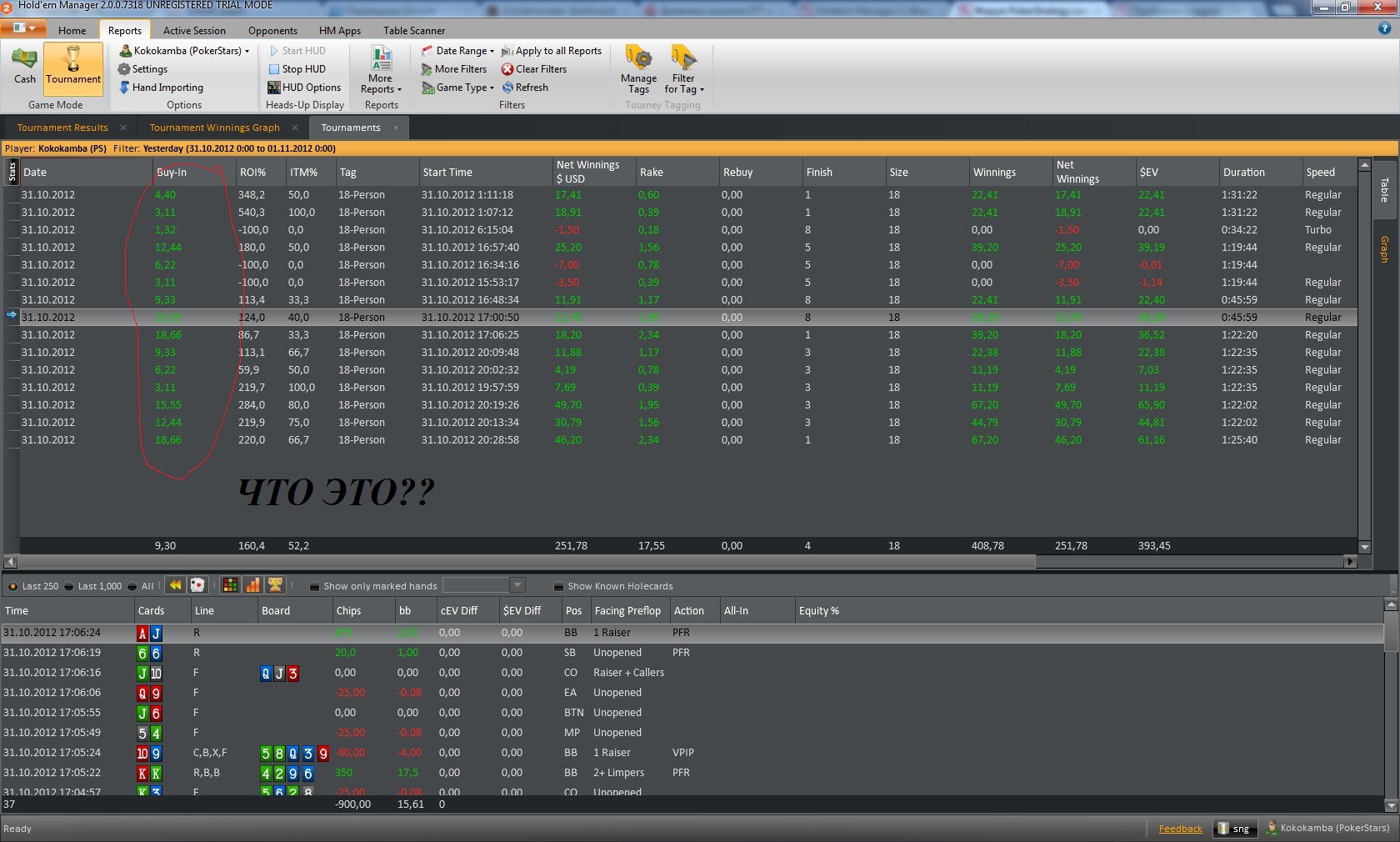Switch game mode to Cash

click(24, 67)
